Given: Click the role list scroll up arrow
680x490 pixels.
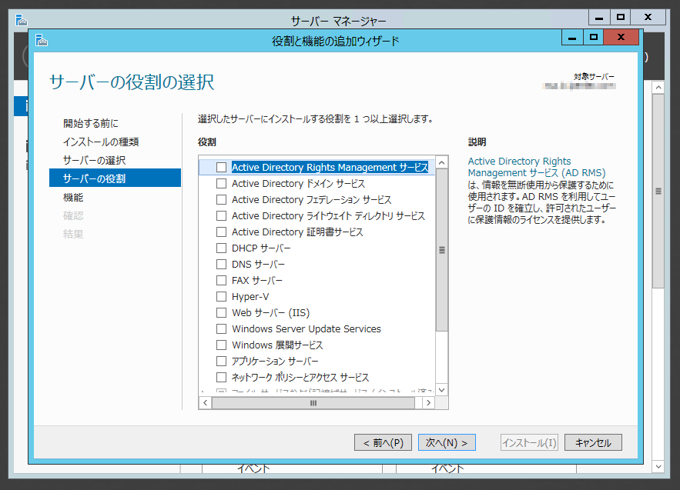Looking at the screenshot, I should click(x=441, y=163).
